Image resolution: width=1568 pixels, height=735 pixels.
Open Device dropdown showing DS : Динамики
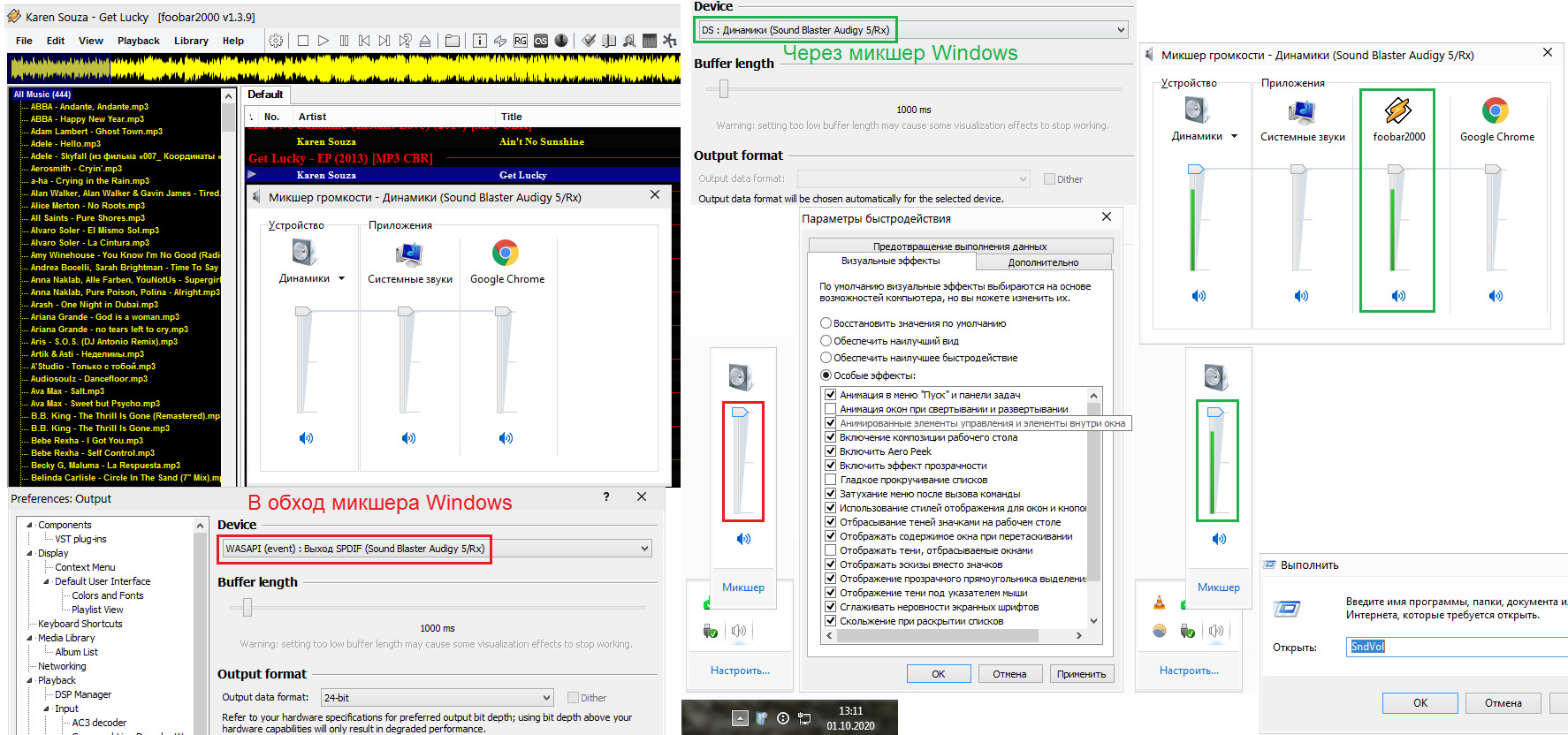pos(913,30)
